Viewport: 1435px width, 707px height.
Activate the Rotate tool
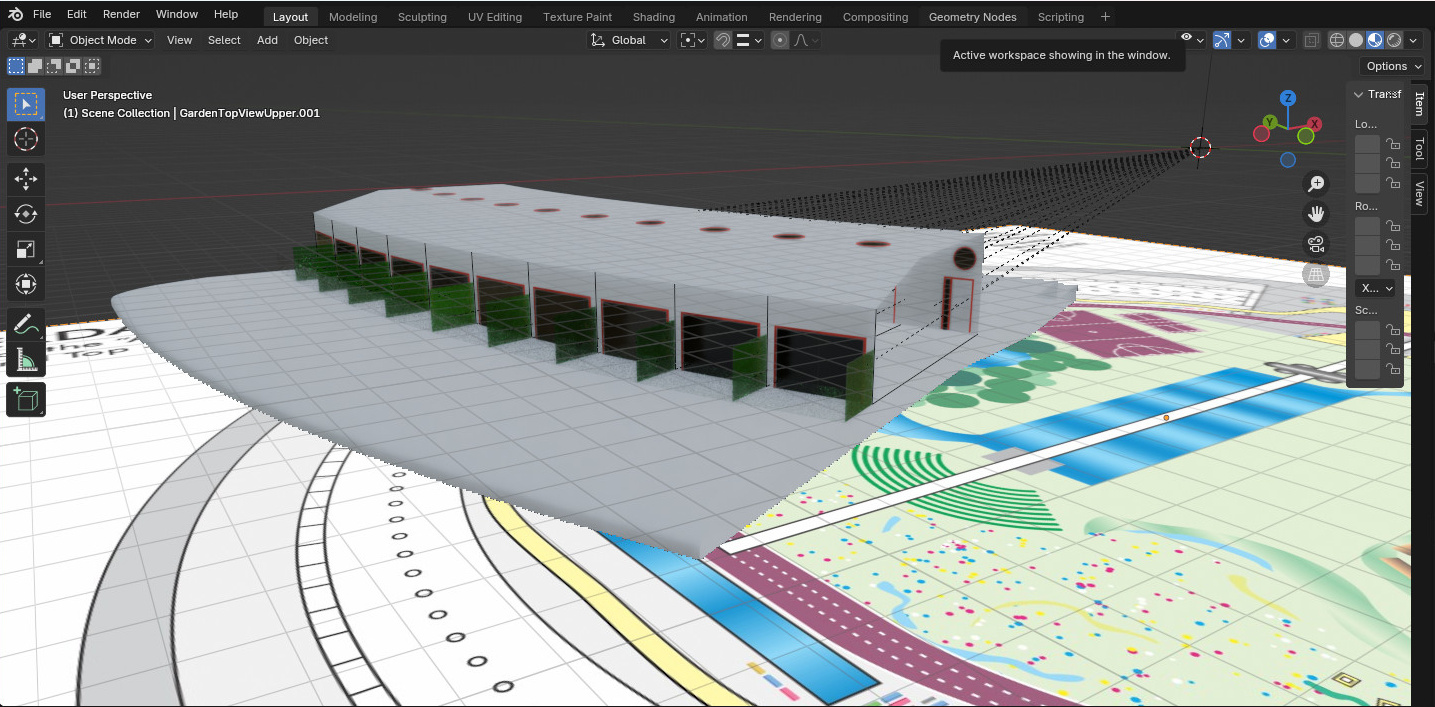click(x=26, y=214)
